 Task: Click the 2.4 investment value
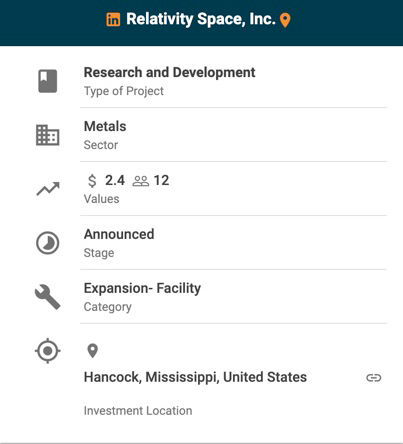click(x=115, y=181)
